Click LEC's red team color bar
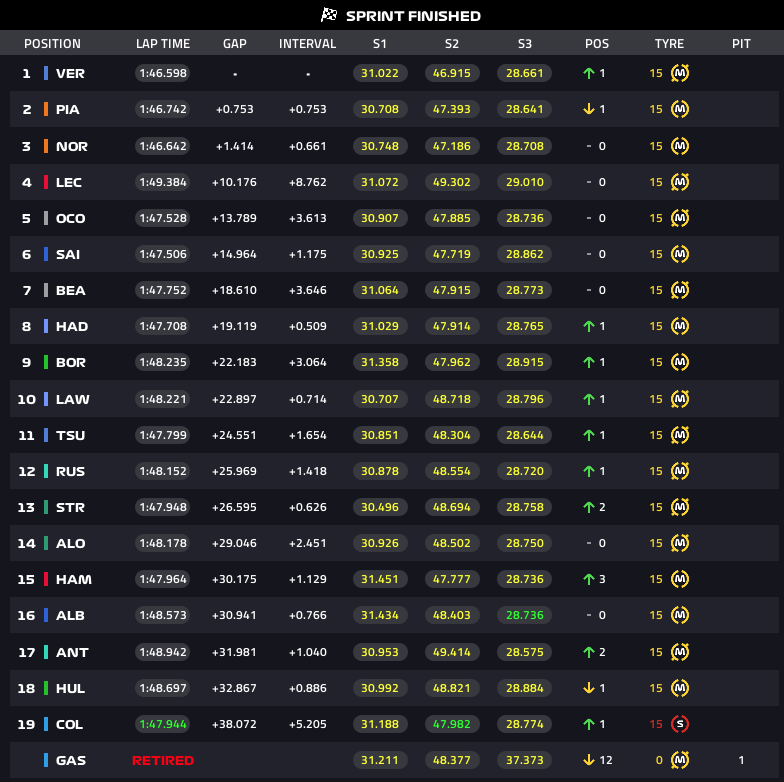 (x=46, y=182)
